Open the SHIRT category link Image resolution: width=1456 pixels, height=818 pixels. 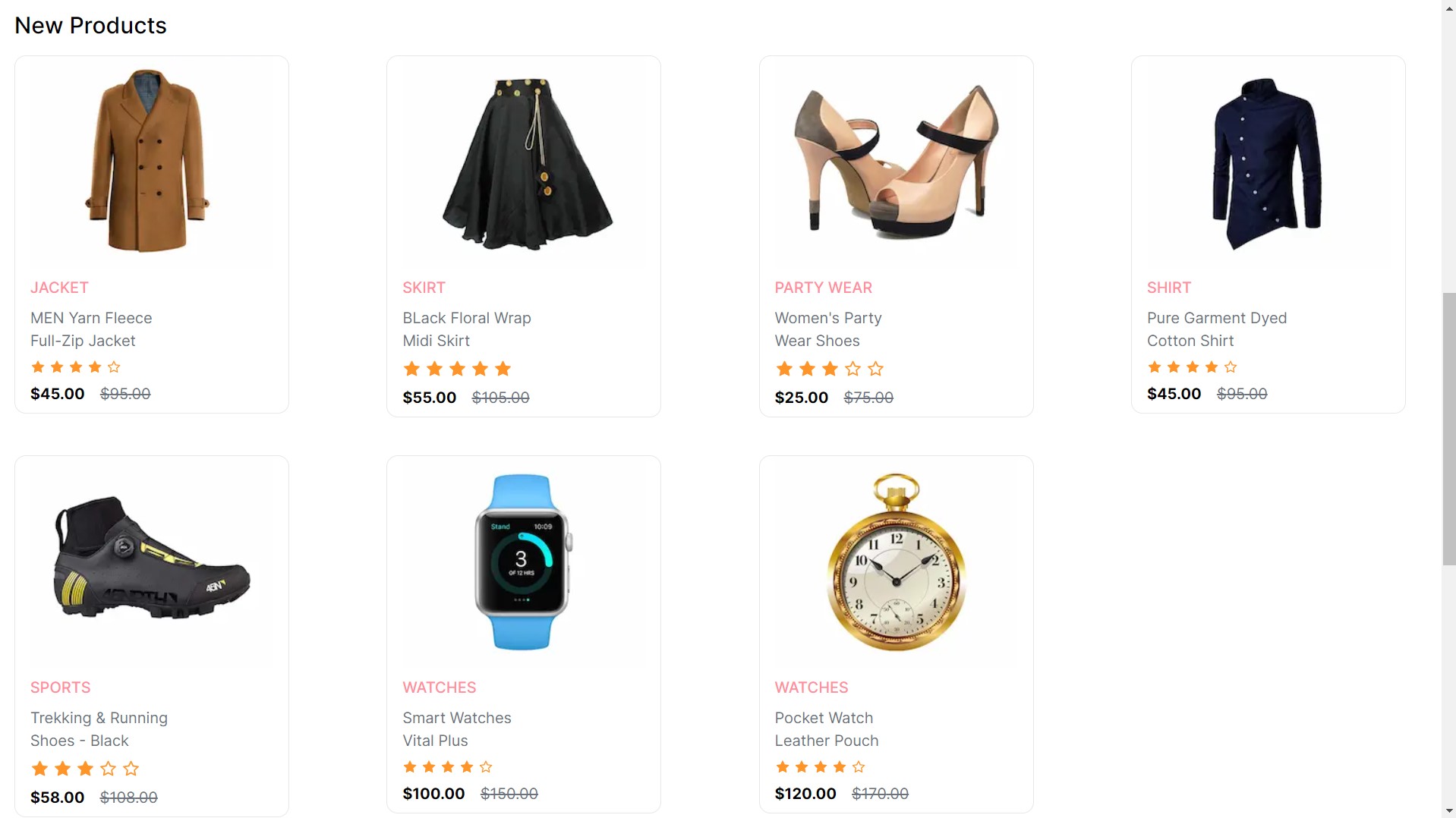click(x=1168, y=288)
